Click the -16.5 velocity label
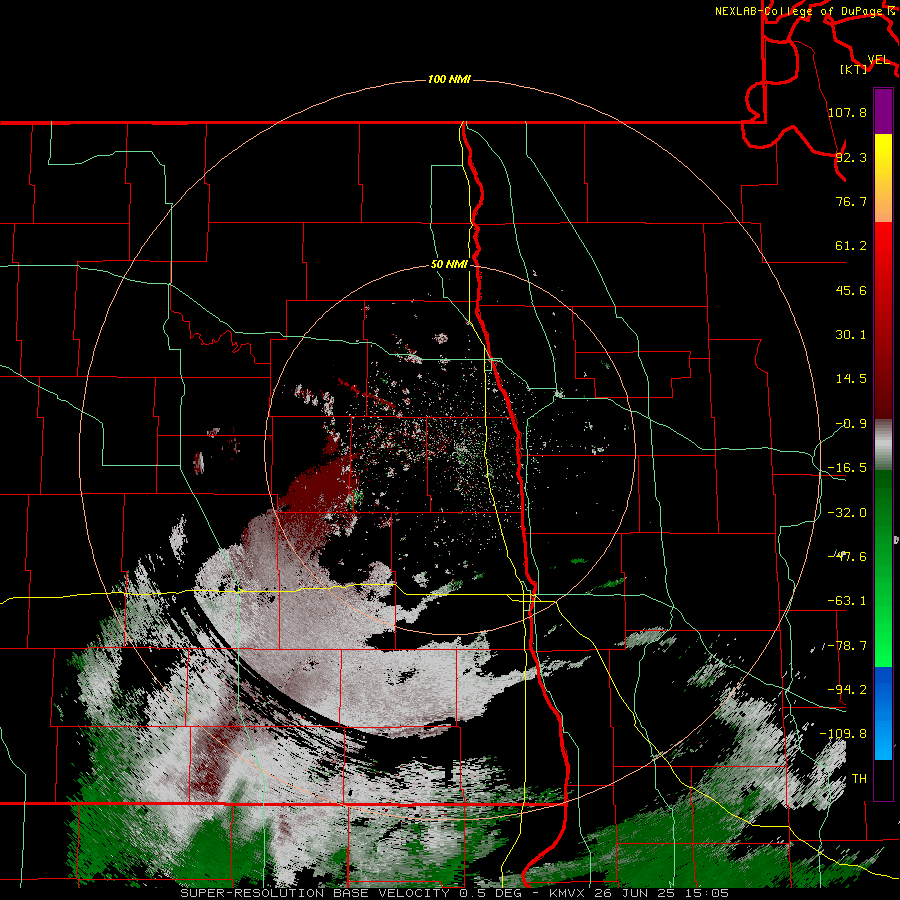The width and height of the screenshot is (900, 900). [847, 468]
